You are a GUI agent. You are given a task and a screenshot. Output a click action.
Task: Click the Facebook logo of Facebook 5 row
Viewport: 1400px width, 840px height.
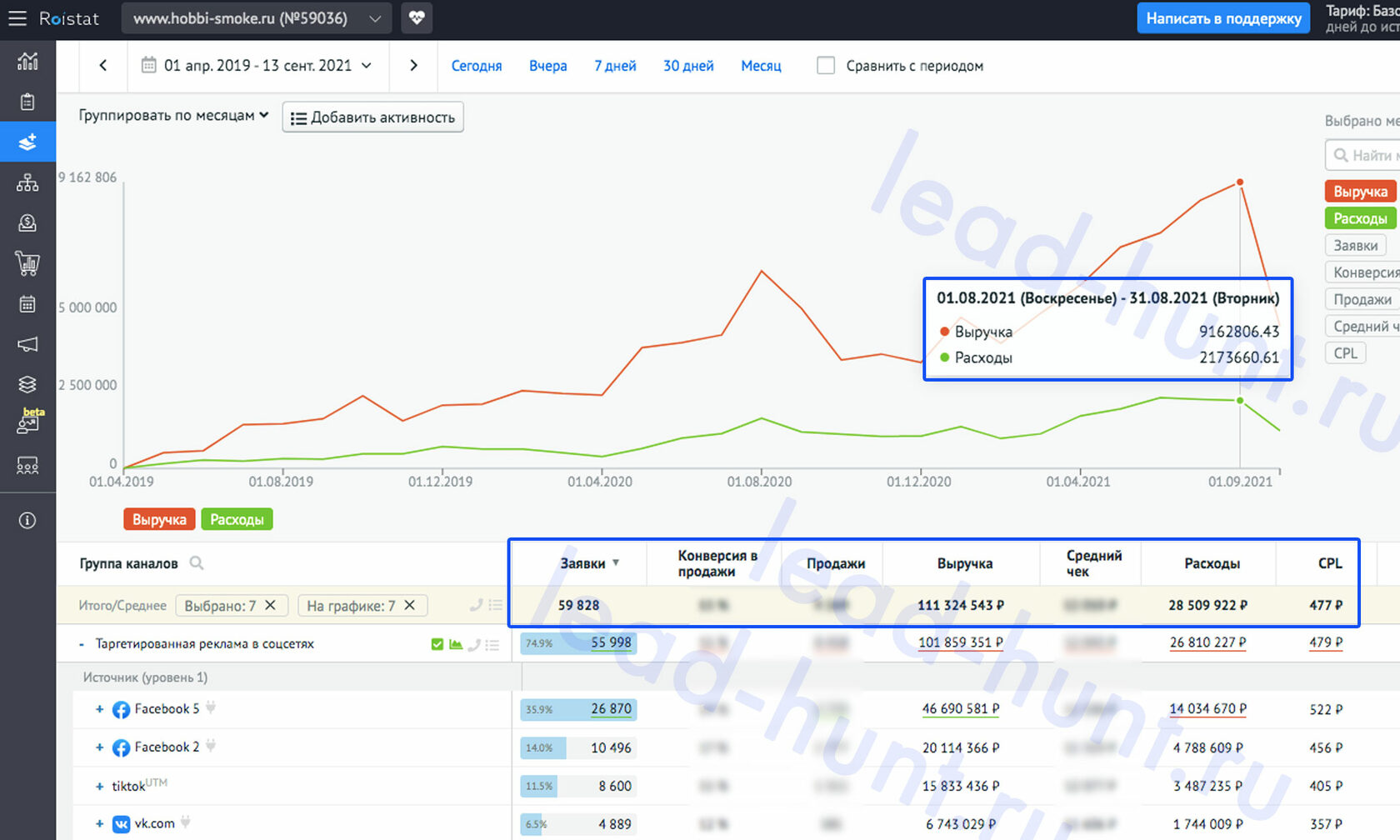(121, 709)
